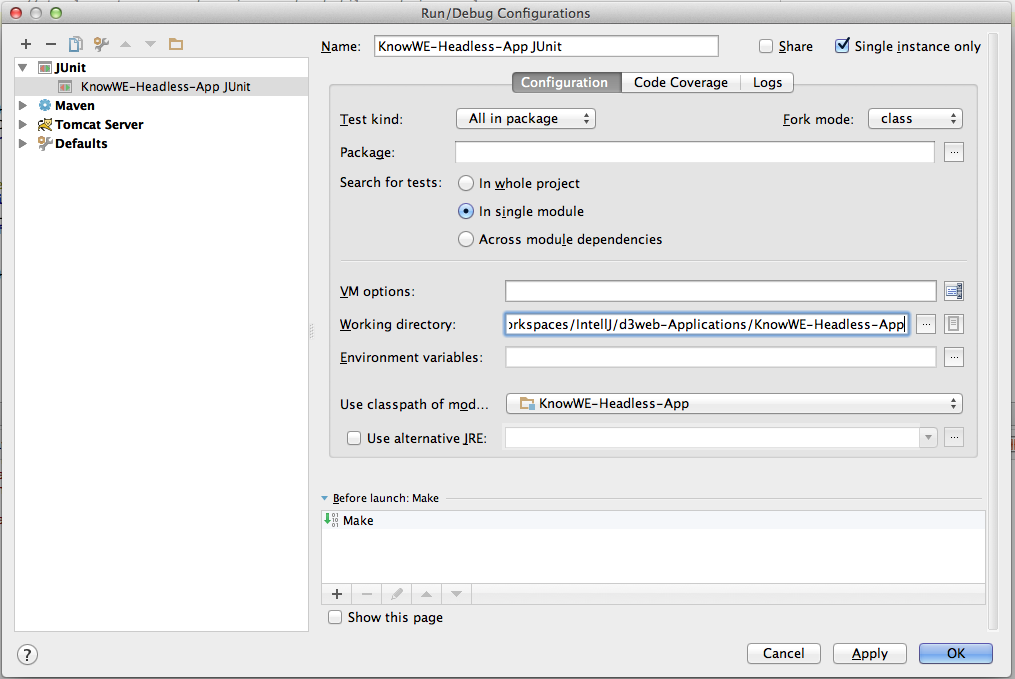Browse for package with ellipsis button

(x=954, y=152)
